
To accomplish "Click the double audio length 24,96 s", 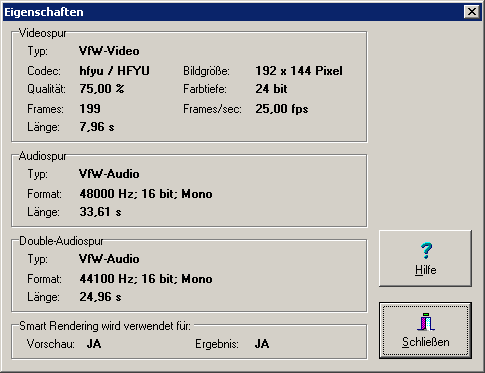I will tap(100, 297).
